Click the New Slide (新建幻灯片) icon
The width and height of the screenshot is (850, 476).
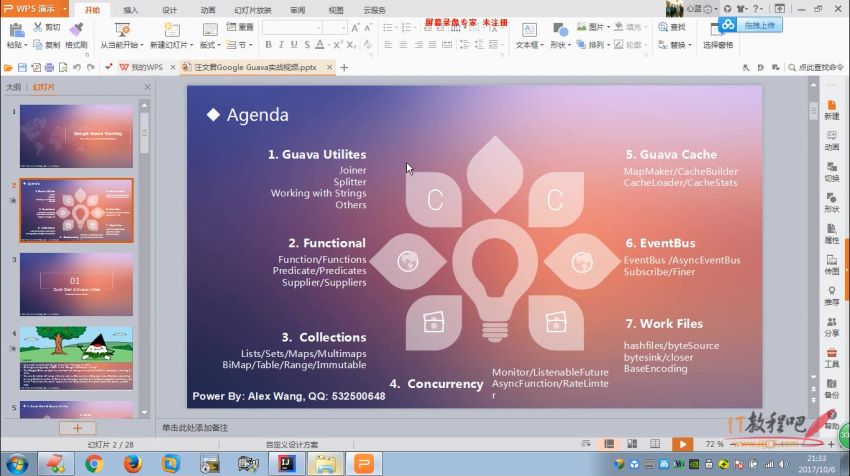[x=172, y=30]
